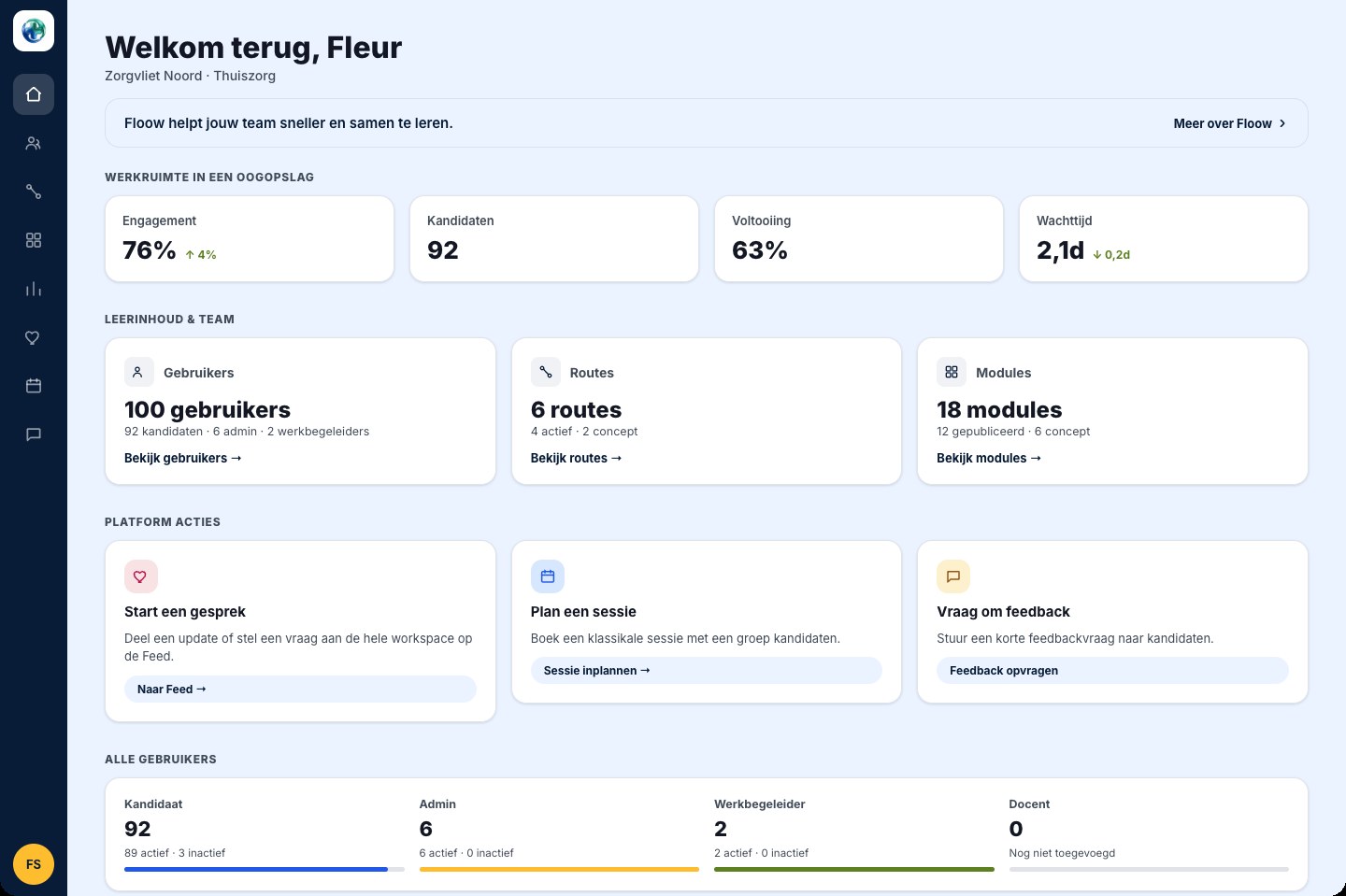
Task: Click the Docent empty progress bar
Action: pos(1149,869)
